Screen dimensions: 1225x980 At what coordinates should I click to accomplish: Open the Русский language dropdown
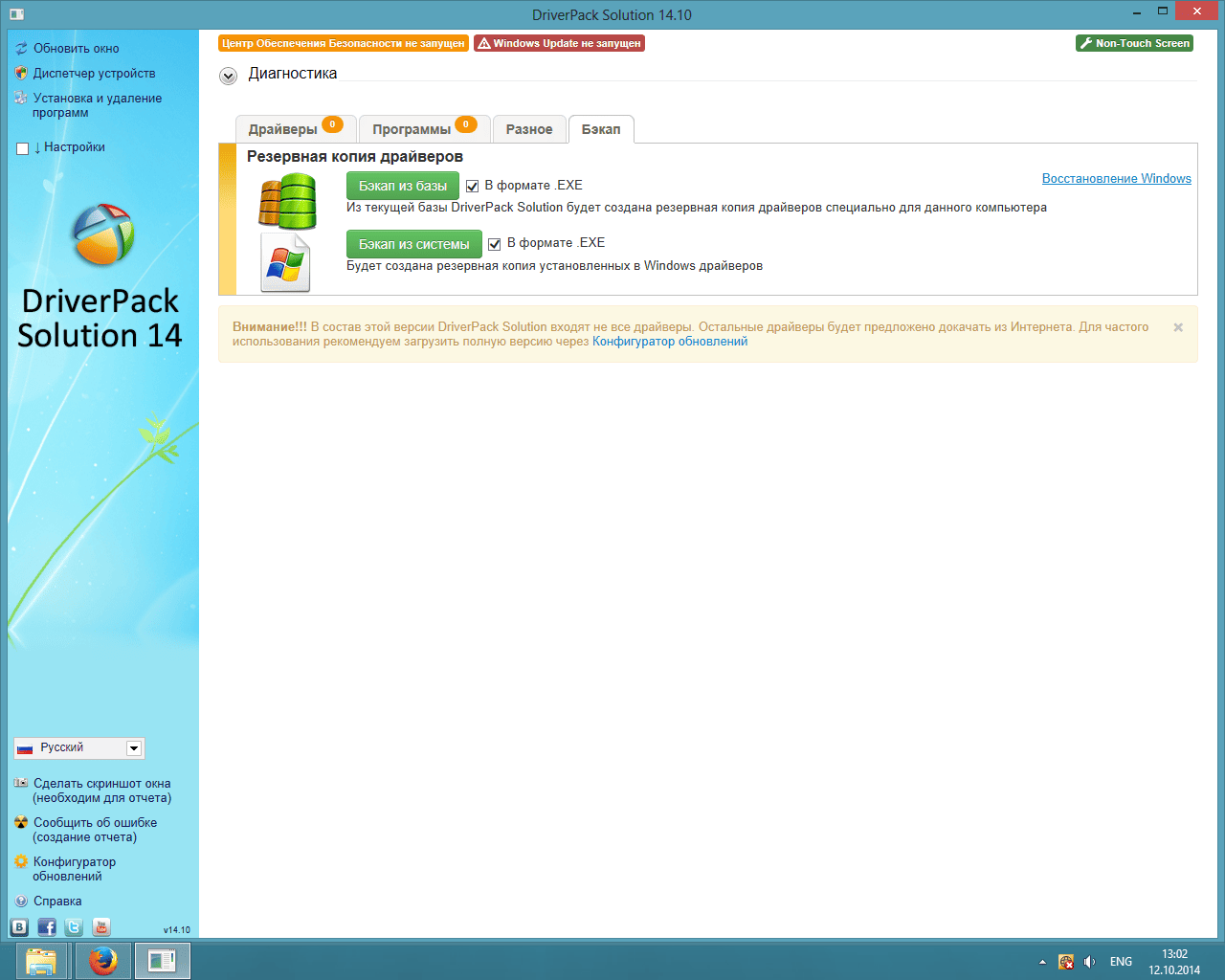(x=78, y=747)
